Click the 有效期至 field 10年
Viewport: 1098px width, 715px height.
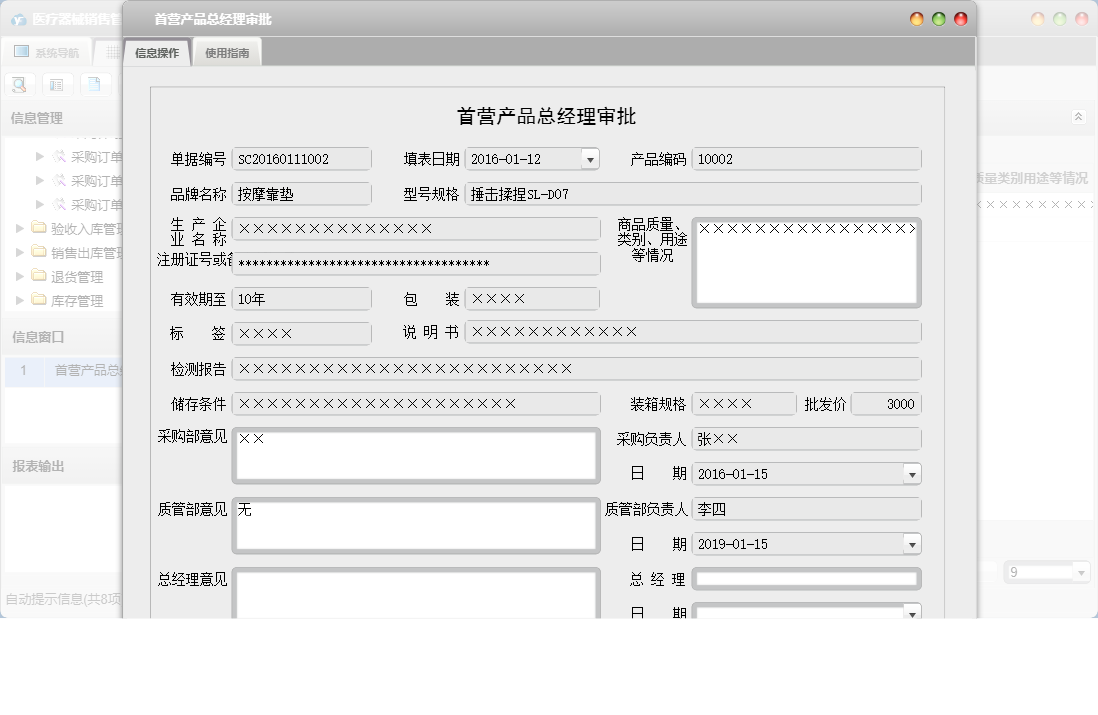pyautogui.click(x=301, y=299)
